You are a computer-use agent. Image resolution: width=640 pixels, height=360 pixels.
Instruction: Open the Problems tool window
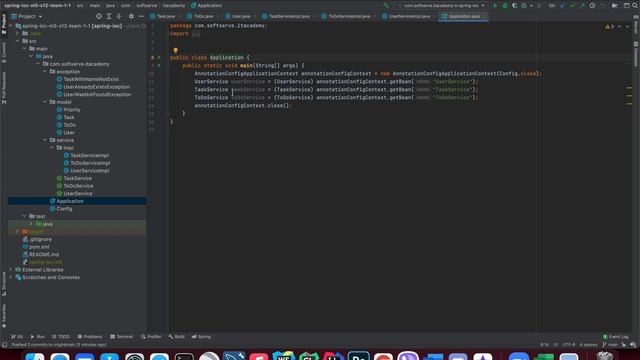click(x=90, y=337)
